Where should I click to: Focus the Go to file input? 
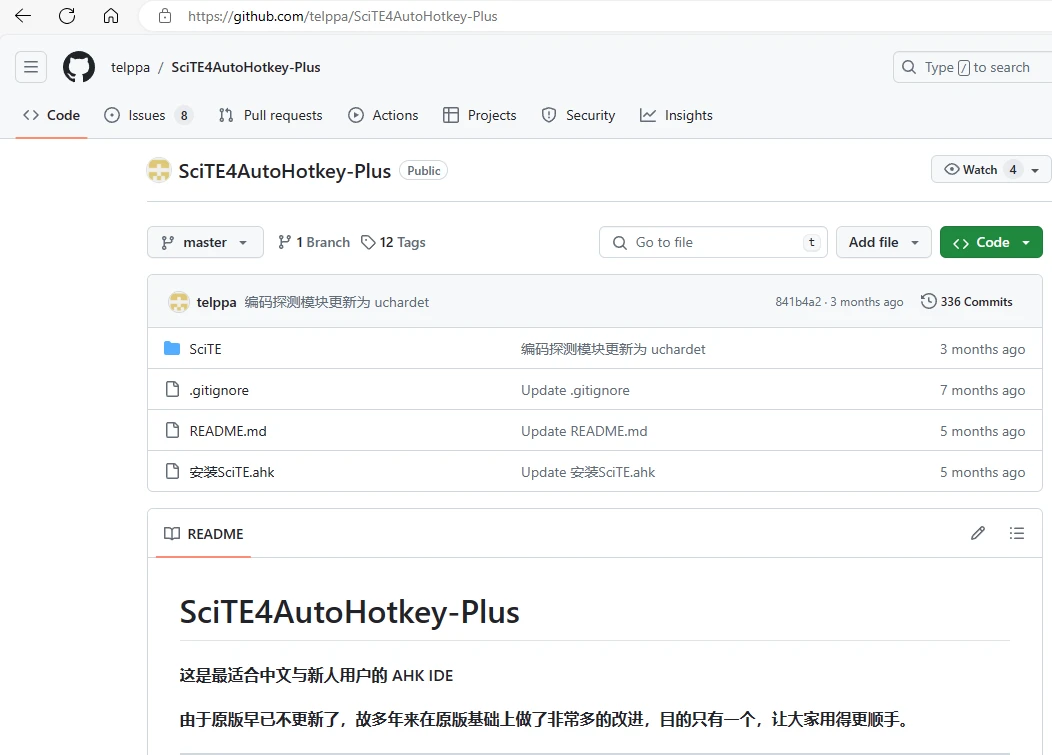[x=713, y=242]
